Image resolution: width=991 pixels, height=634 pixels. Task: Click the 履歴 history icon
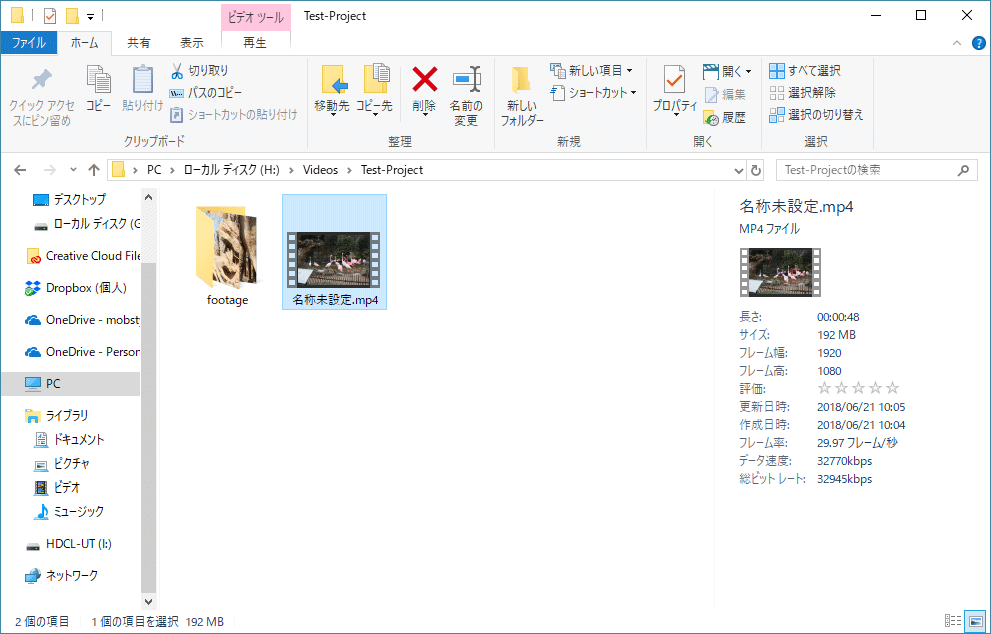(711, 118)
